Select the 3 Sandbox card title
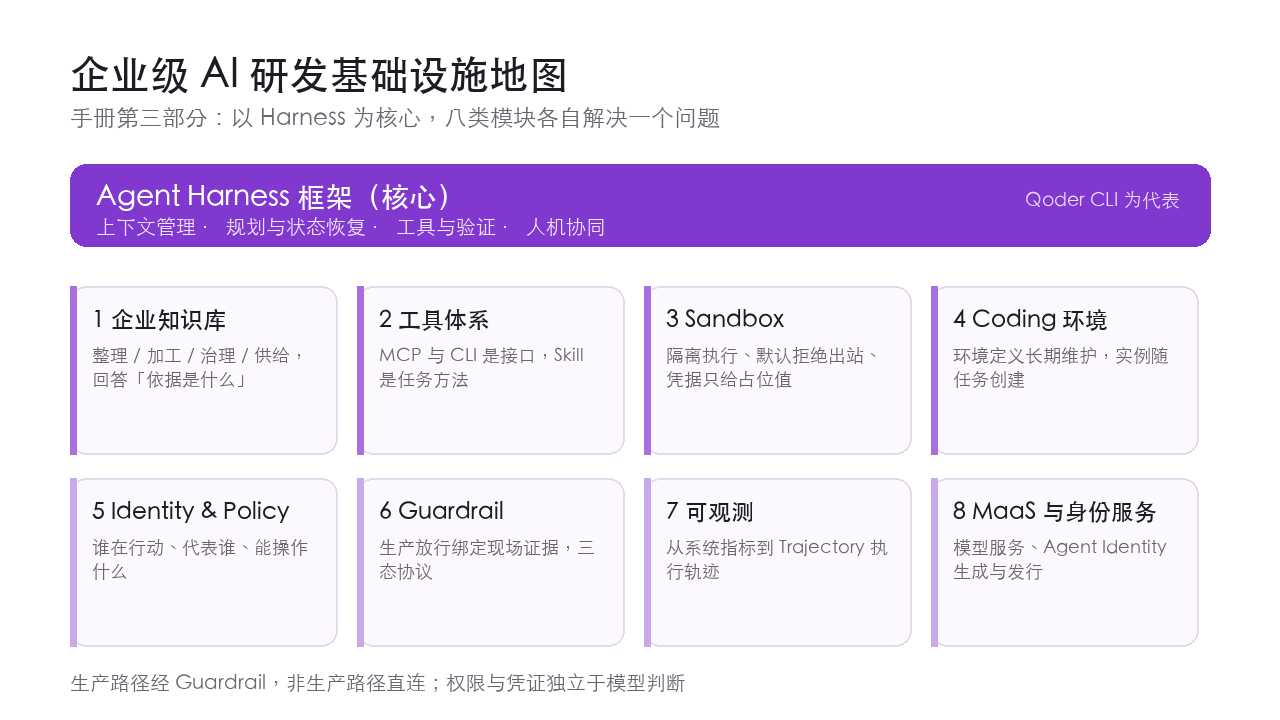Viewport: 1280px width, 720px height. [725, 319]
